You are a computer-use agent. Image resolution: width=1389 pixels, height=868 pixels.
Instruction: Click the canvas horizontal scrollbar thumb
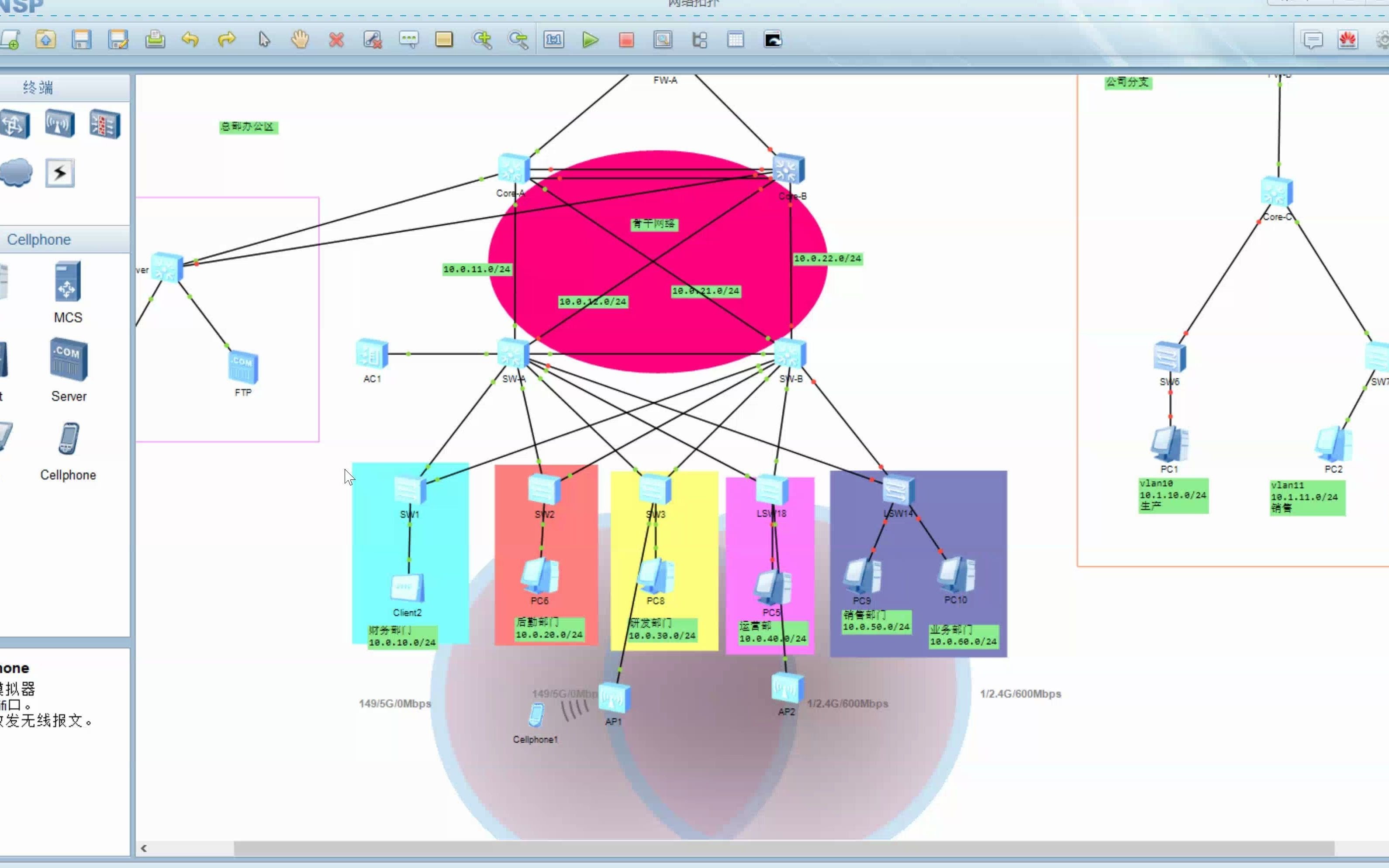coord(784,848)
